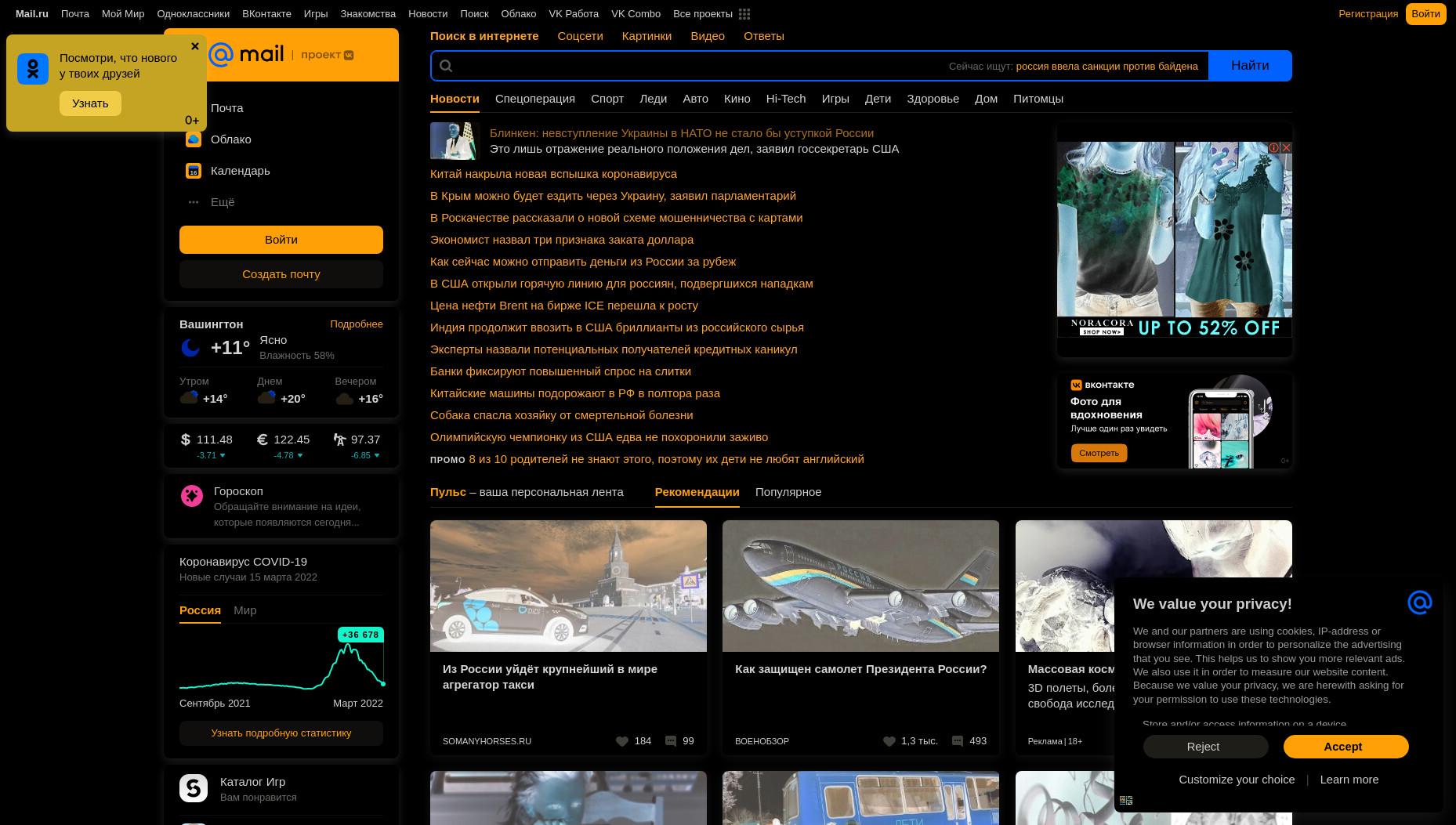Click the Mail.ru @ icon in privacy dialog
The image size is (1456, 825).
[1420, 602]
